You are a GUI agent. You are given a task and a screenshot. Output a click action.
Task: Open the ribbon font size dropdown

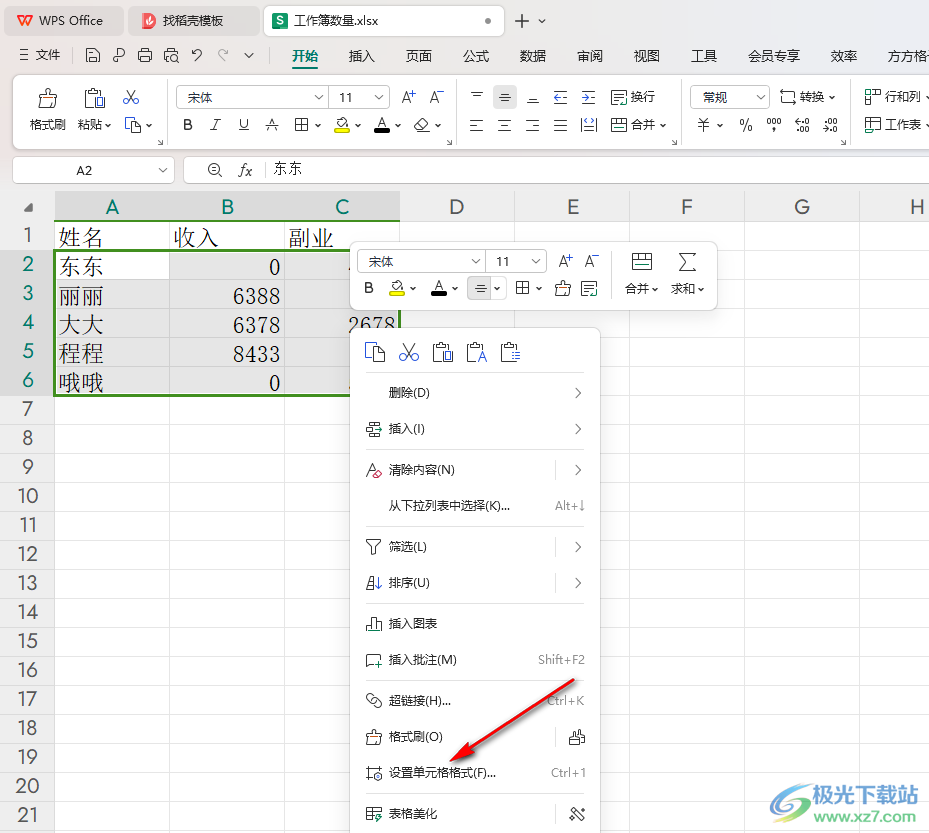379,97
